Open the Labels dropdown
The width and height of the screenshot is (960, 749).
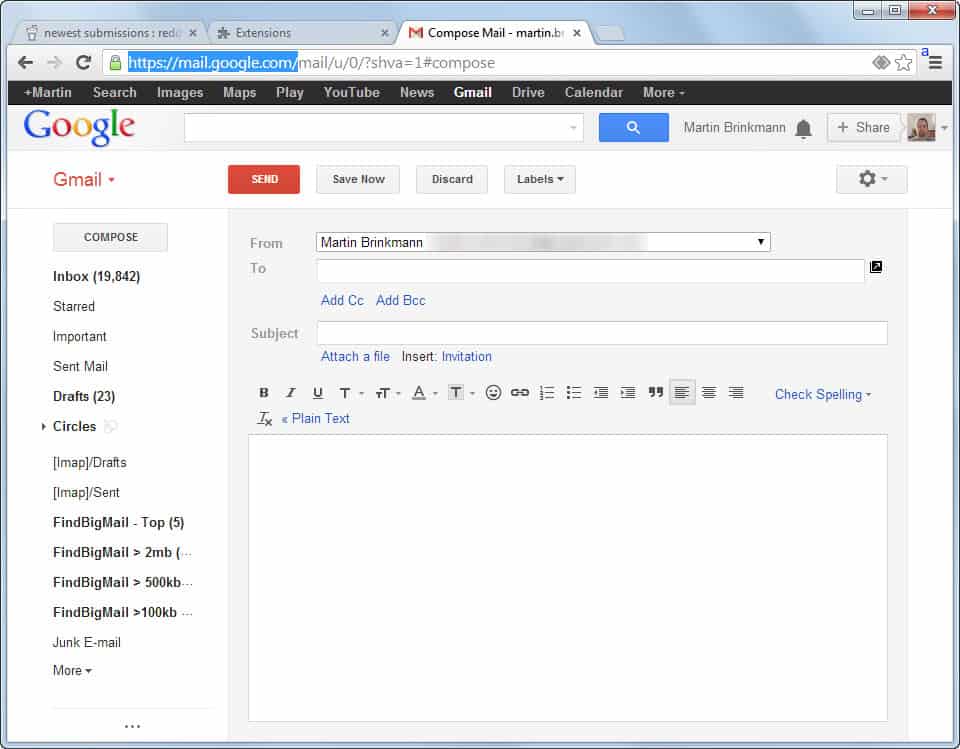539,179
